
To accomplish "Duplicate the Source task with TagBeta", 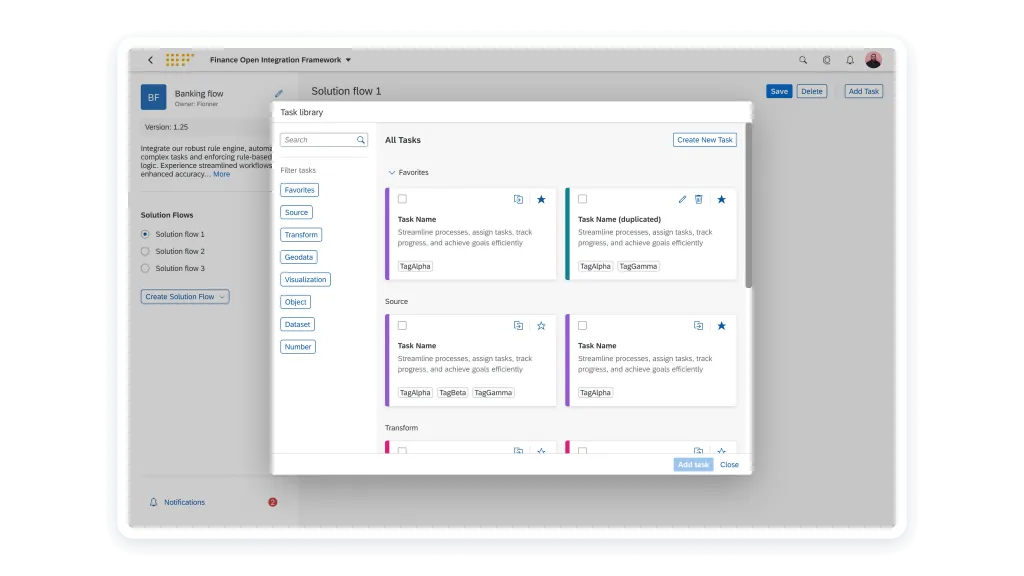I will [x=518, y=326].
